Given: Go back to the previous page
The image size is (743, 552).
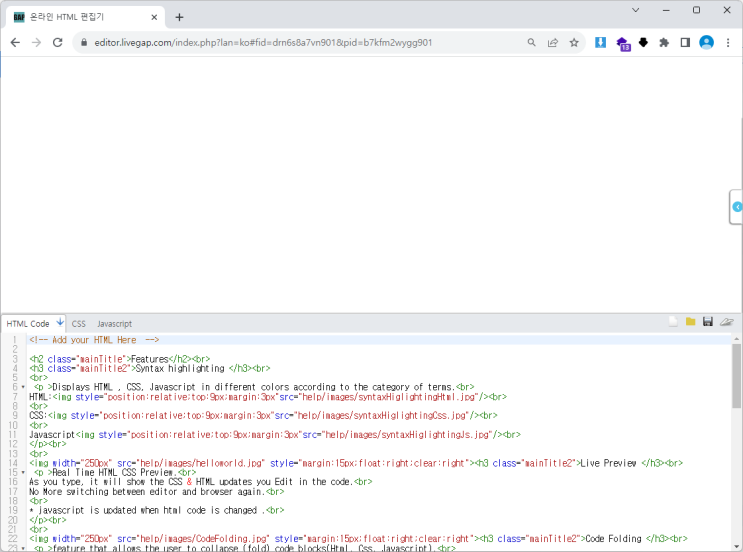Looking at the screenshot, I should click(15, 43).
